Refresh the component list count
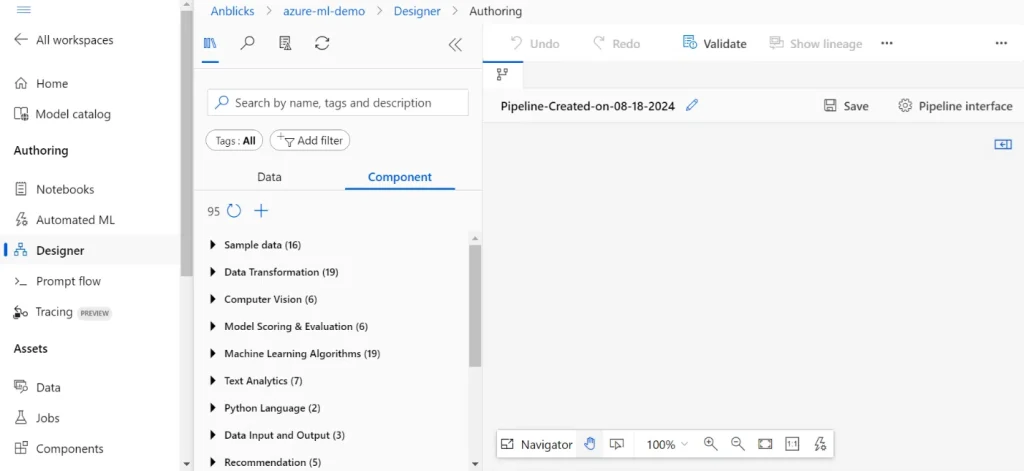1024x471 pixels. [x=234, y=211]
